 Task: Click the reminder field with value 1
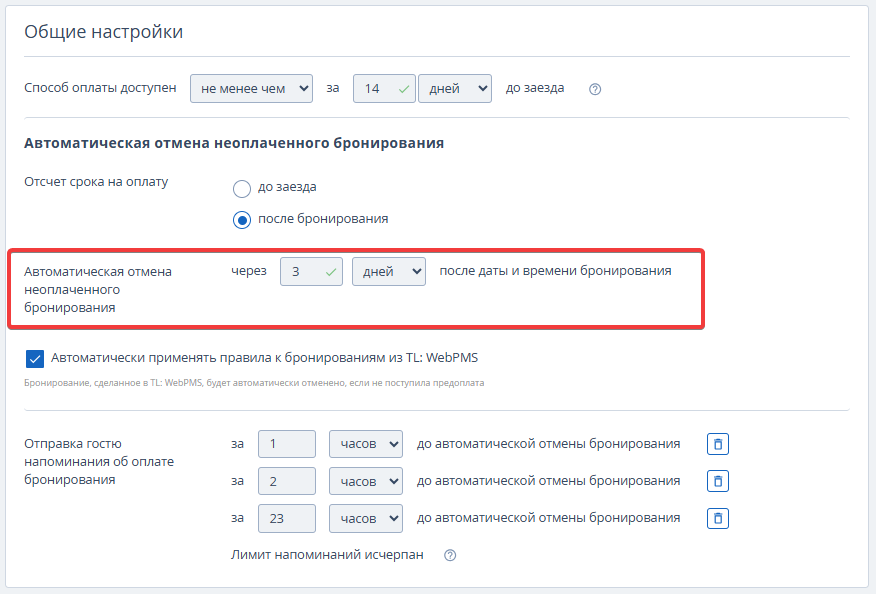click(x=287, y=444)
